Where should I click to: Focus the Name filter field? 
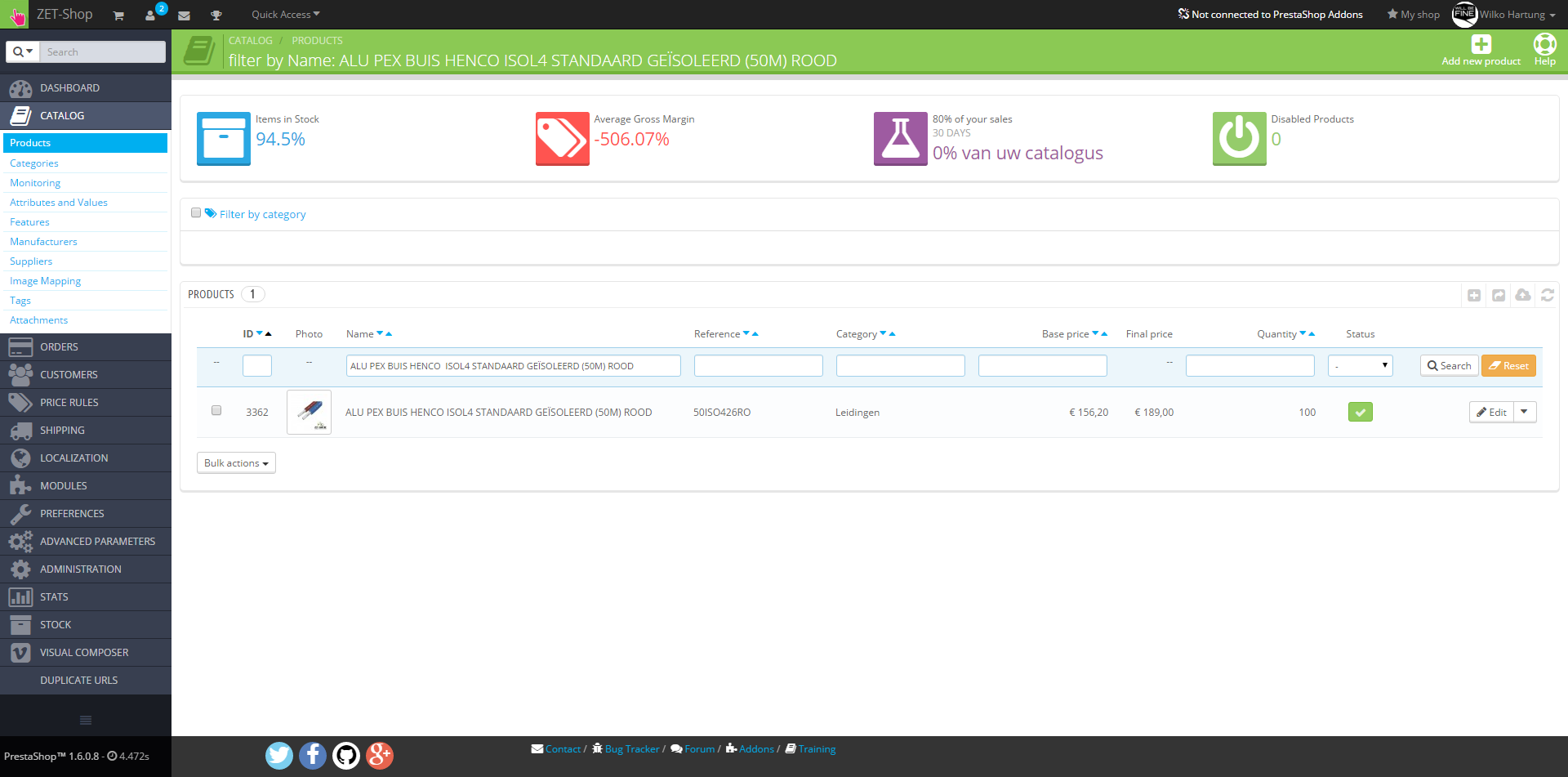[x=513, y=366]
